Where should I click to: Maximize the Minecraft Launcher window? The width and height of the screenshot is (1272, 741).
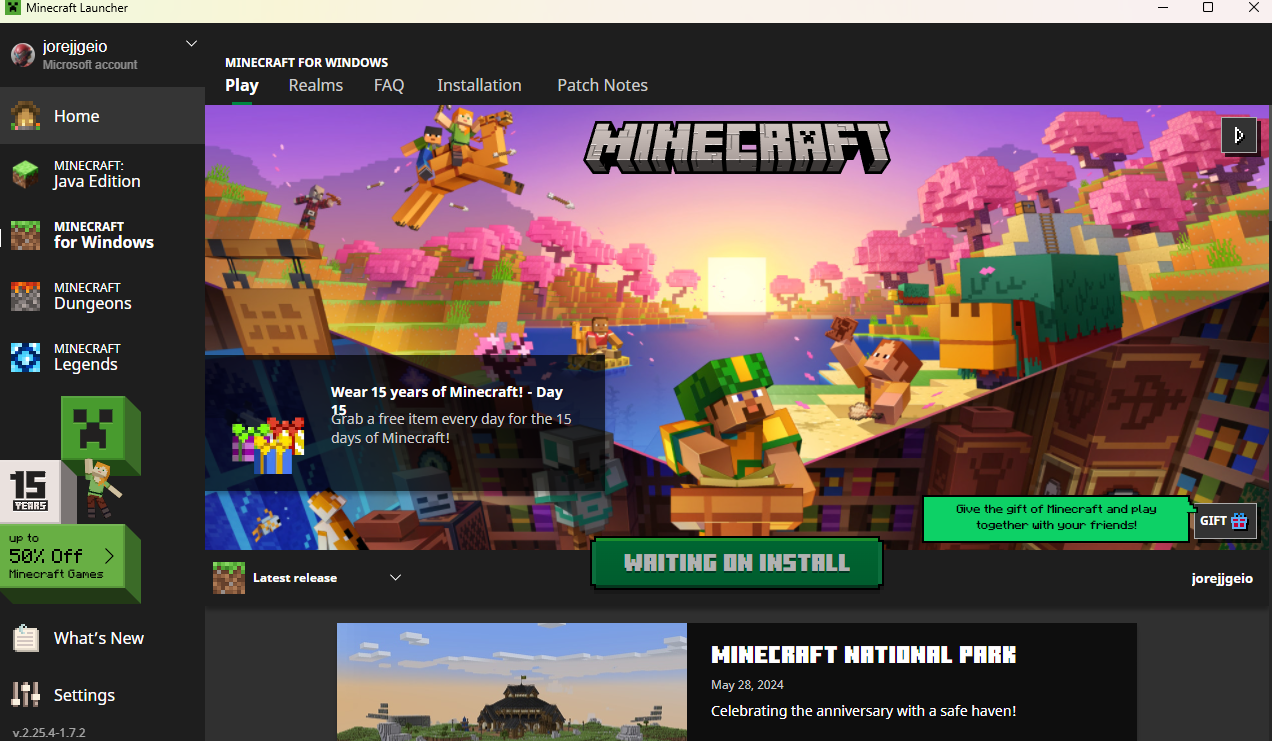coord(1208,8)
